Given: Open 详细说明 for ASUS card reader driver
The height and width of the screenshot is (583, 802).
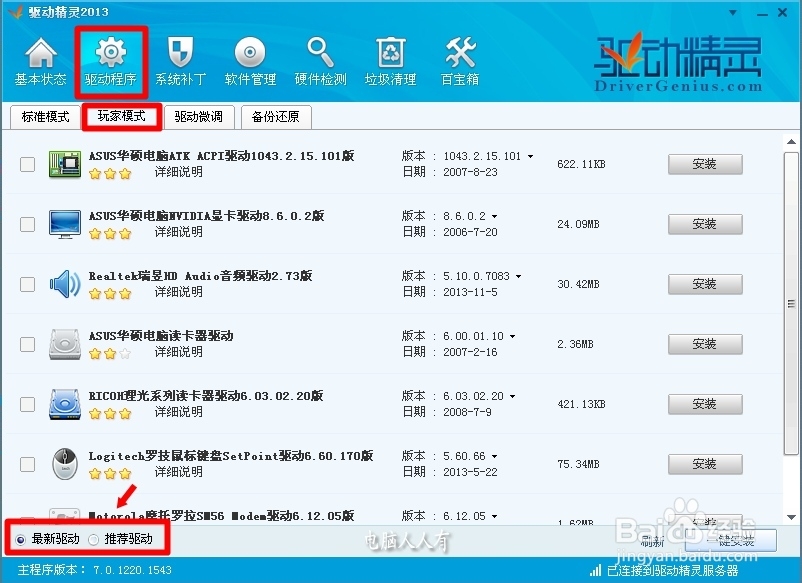Looking at the screenshot, I should (179, 352).
